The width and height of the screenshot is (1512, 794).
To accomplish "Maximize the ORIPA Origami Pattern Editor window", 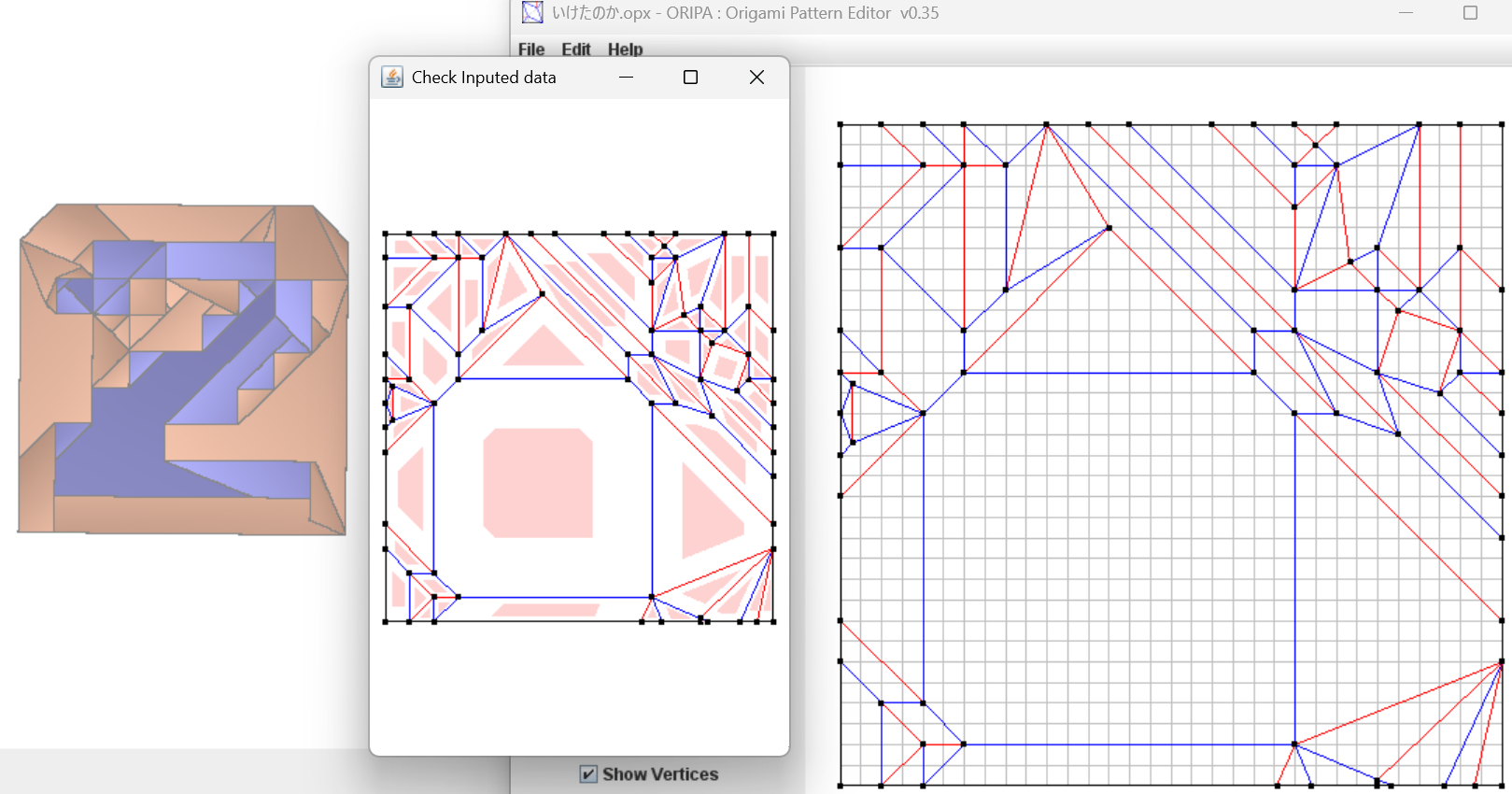I will point(1470,13).
